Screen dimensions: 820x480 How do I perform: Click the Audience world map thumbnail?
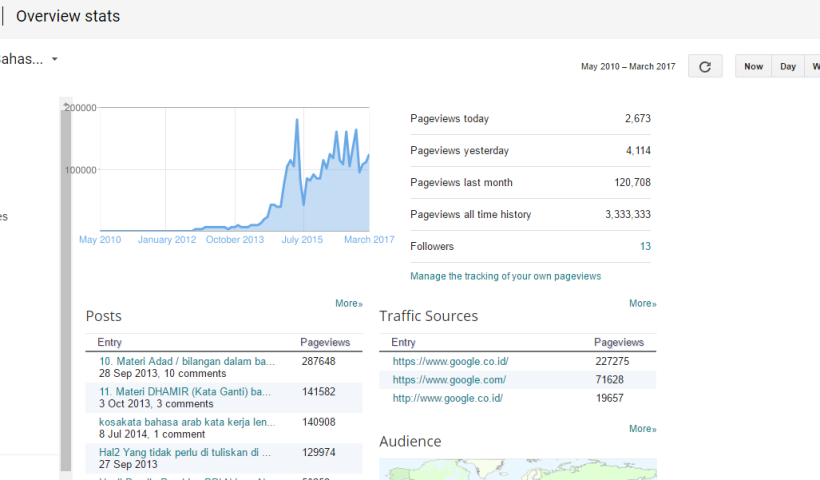517,469
